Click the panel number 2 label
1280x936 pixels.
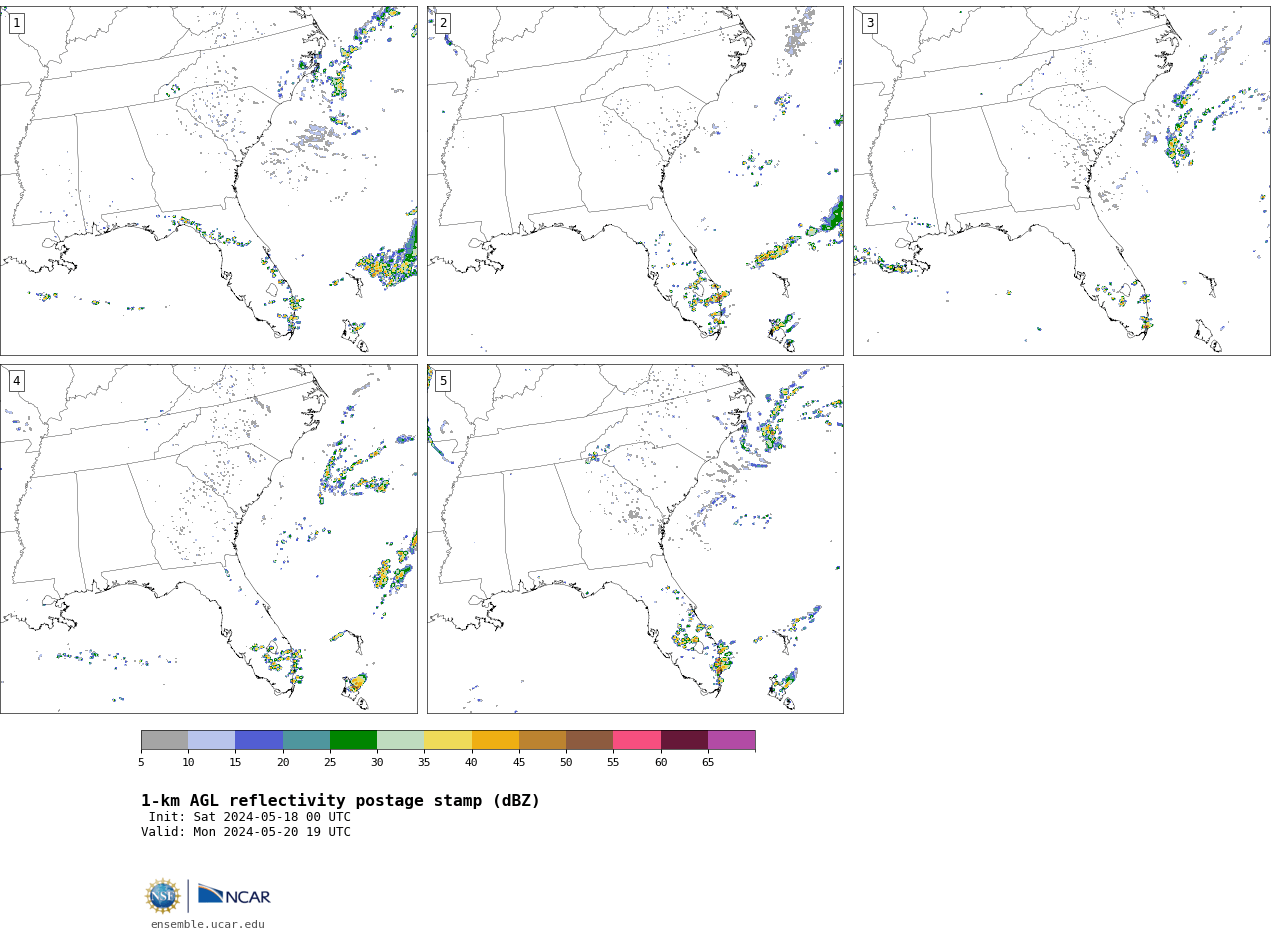(x=443, y=23)
